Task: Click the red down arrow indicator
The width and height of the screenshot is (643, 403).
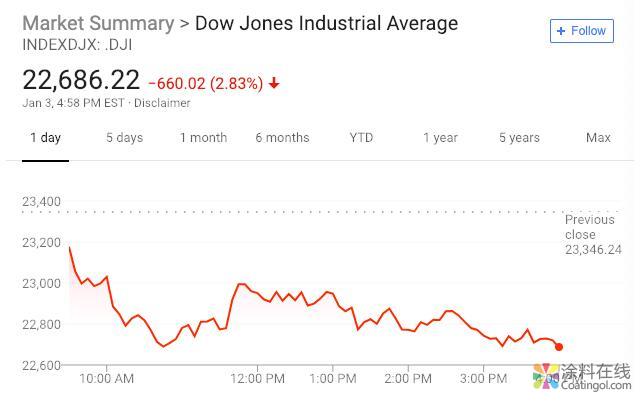Action: pos(274,83)
